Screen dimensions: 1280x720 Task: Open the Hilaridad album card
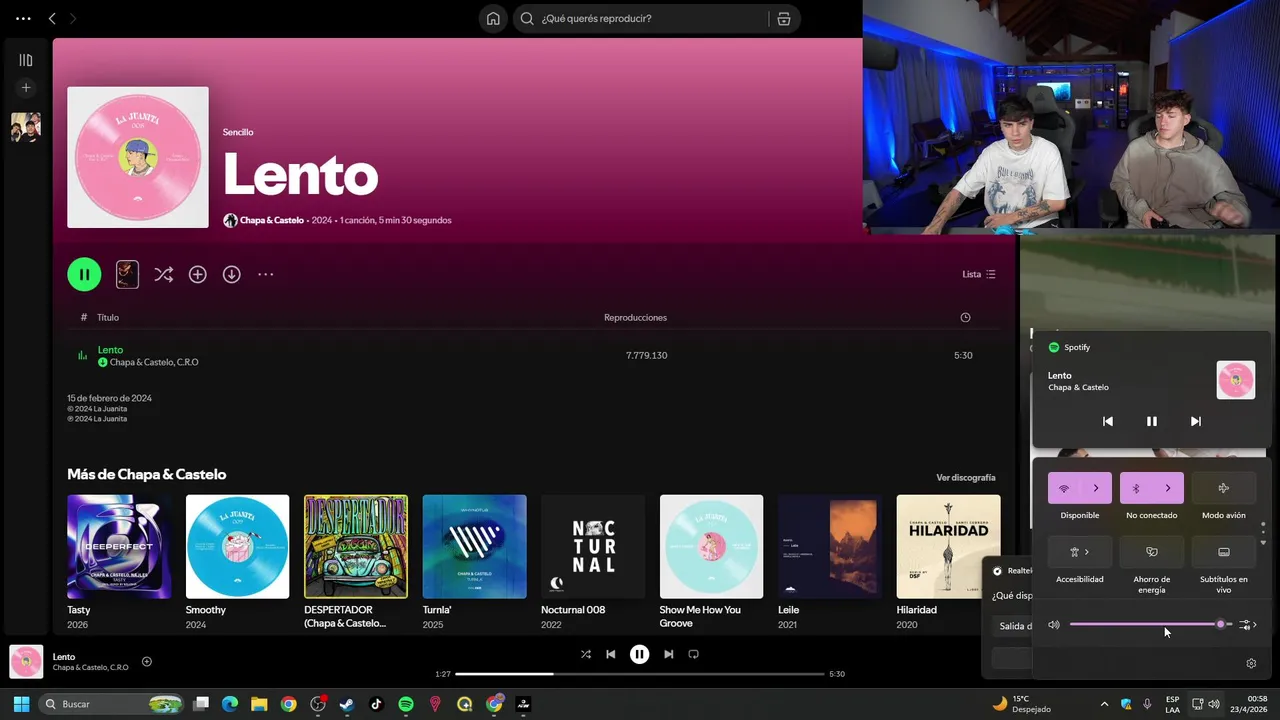(x=948, y=562)
